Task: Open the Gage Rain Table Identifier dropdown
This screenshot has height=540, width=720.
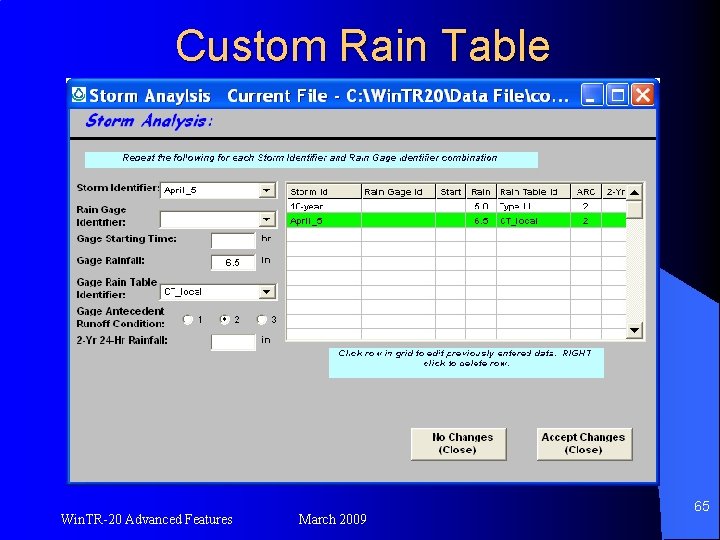Action: [x=266, y=292]
